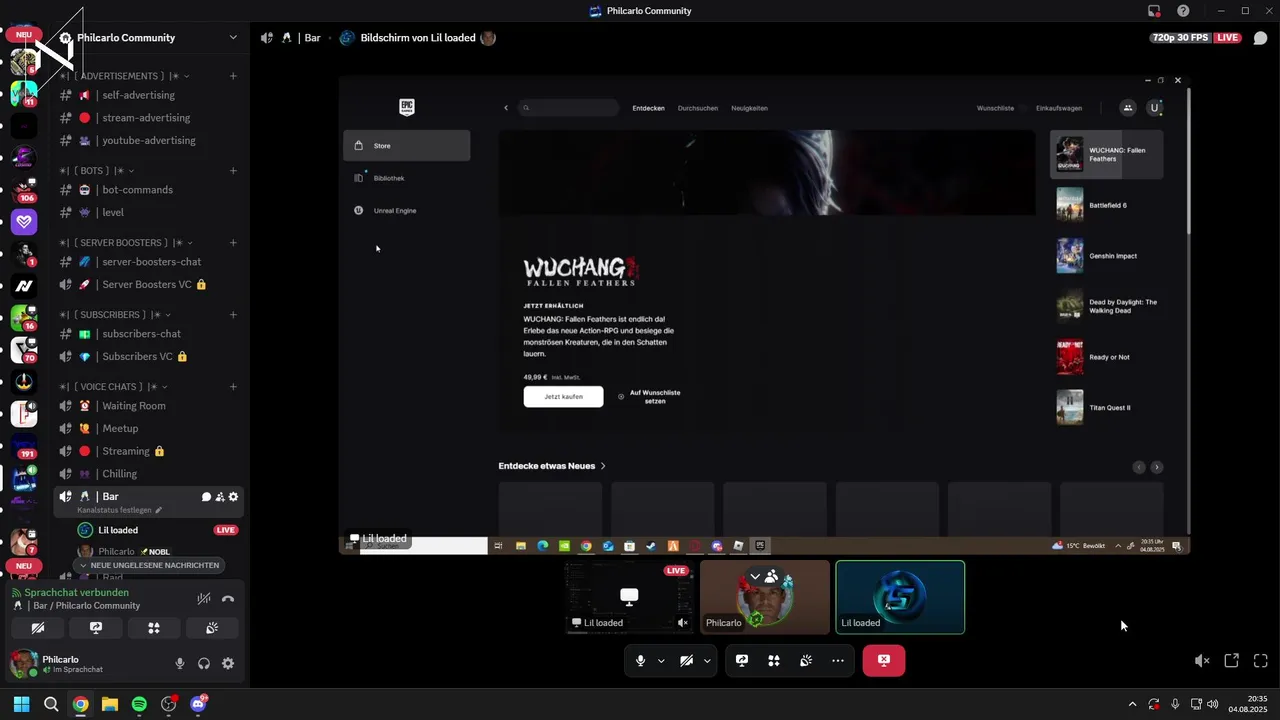The width and height of the screenshot is (1280, 720).
Task: Collapse the participants strip arrow
Action: [x=755, y=577]
